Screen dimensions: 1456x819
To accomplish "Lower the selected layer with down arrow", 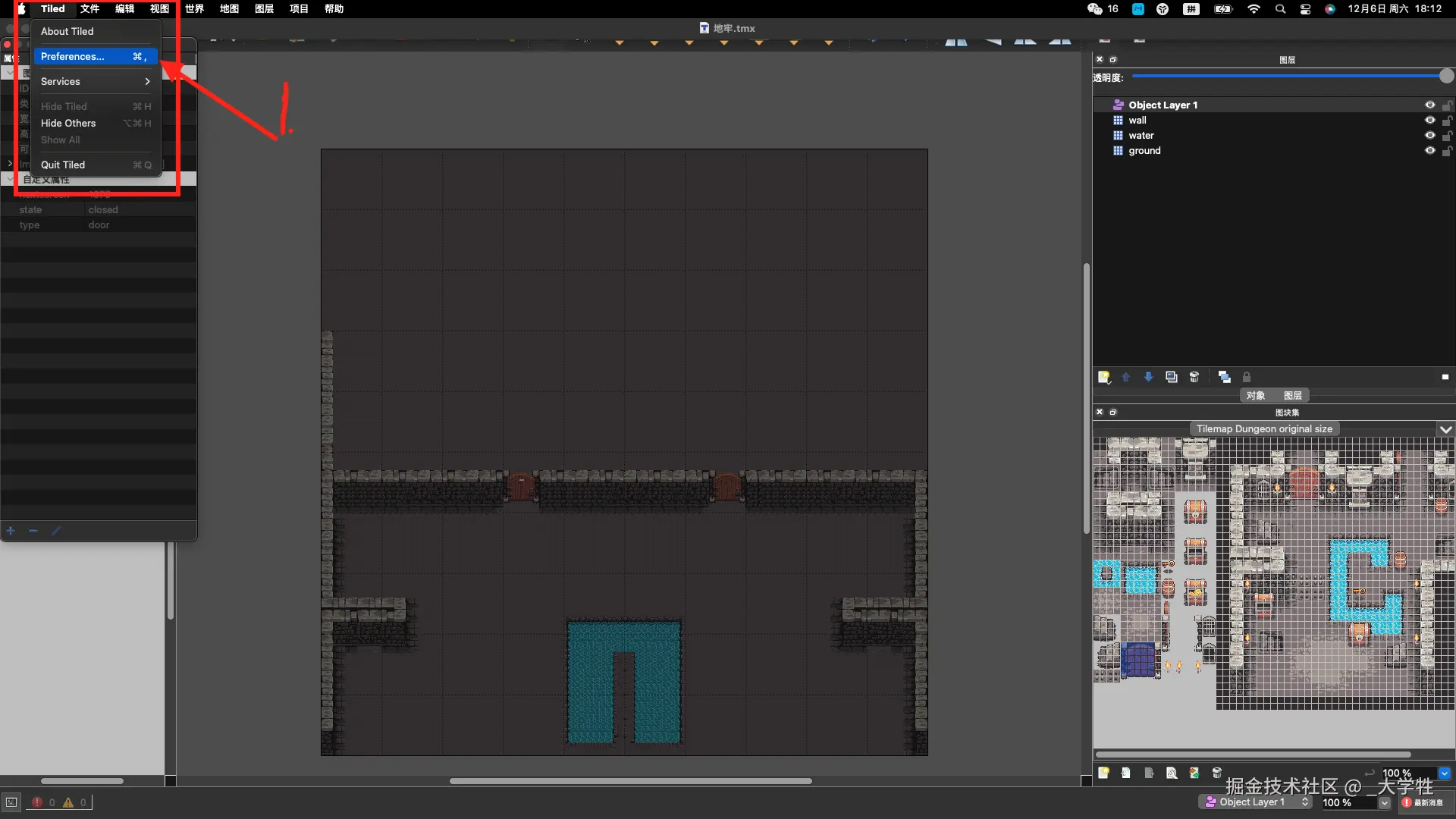I will pos(1149,377).
